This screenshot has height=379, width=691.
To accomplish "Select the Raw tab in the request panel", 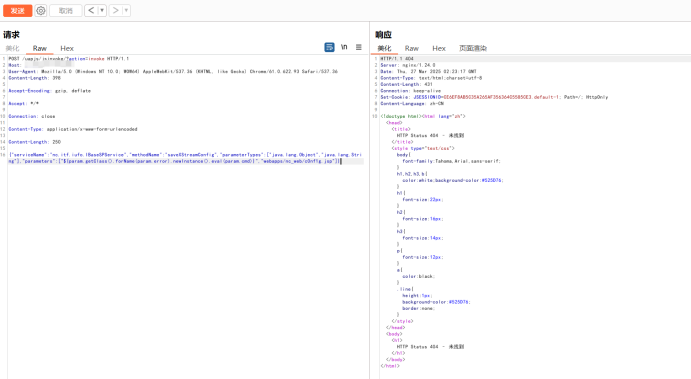I will (40, 48).
